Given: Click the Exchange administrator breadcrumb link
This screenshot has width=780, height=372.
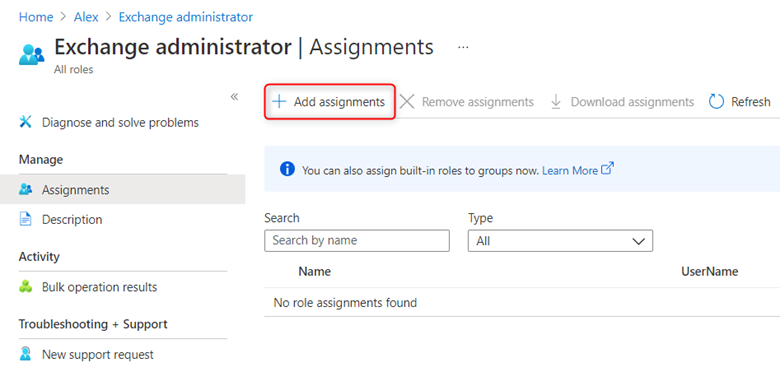Looking at the screenshot, I should point(186,17).
